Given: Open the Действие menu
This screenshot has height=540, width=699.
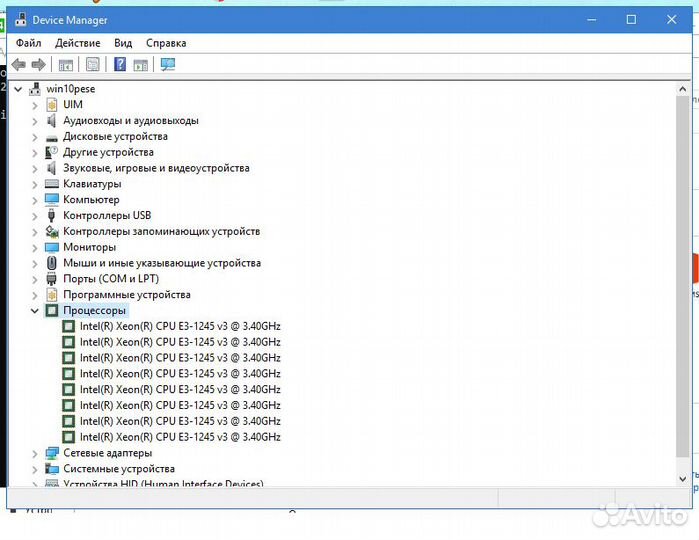Looking at the screenshot, I should click(78, 43).
